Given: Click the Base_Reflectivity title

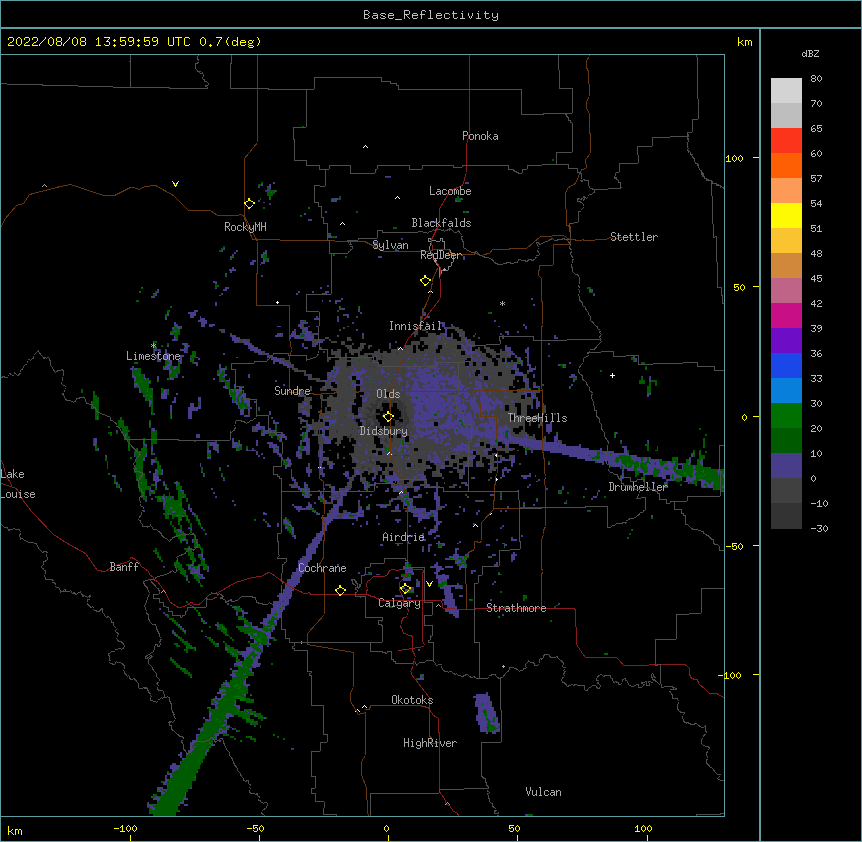Looking at the screenshot, I should [x=431, y=15].
